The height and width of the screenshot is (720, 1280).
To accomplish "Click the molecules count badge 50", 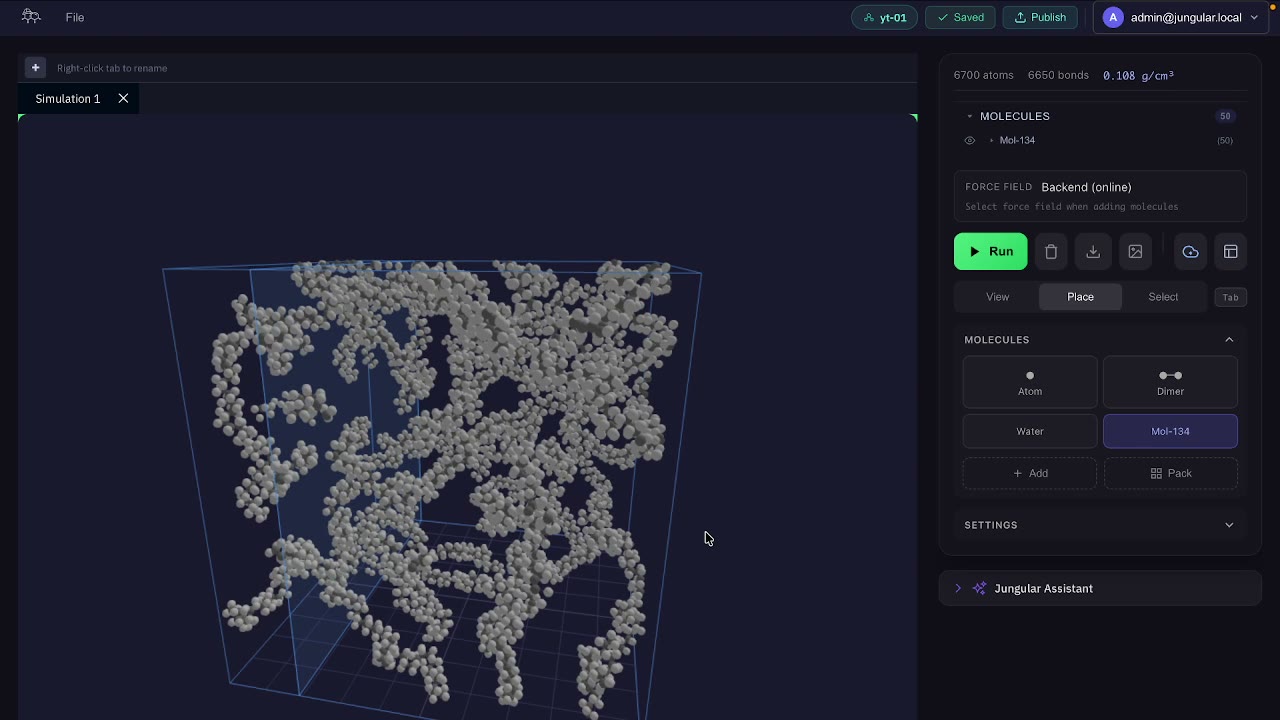I will [1225, 116].
